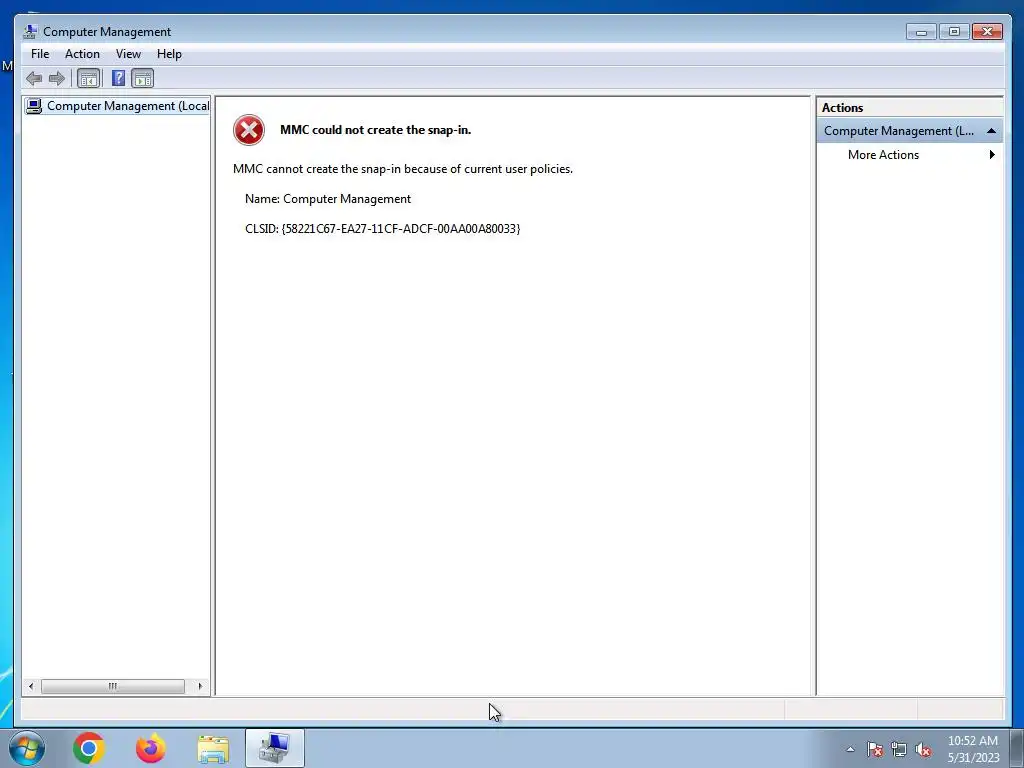Open the View menu

tap(128, 54)
